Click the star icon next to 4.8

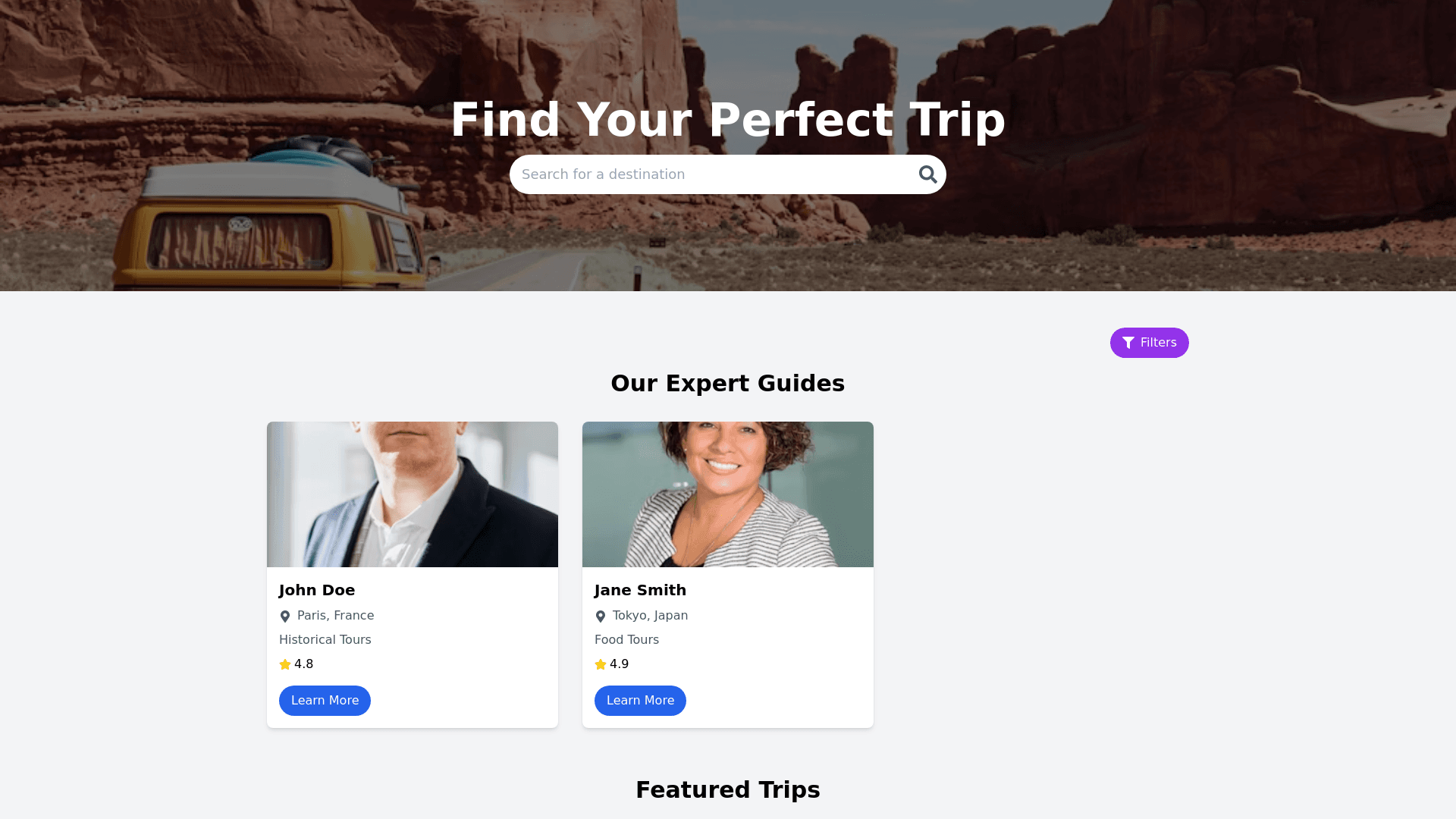tap(285, 664)
